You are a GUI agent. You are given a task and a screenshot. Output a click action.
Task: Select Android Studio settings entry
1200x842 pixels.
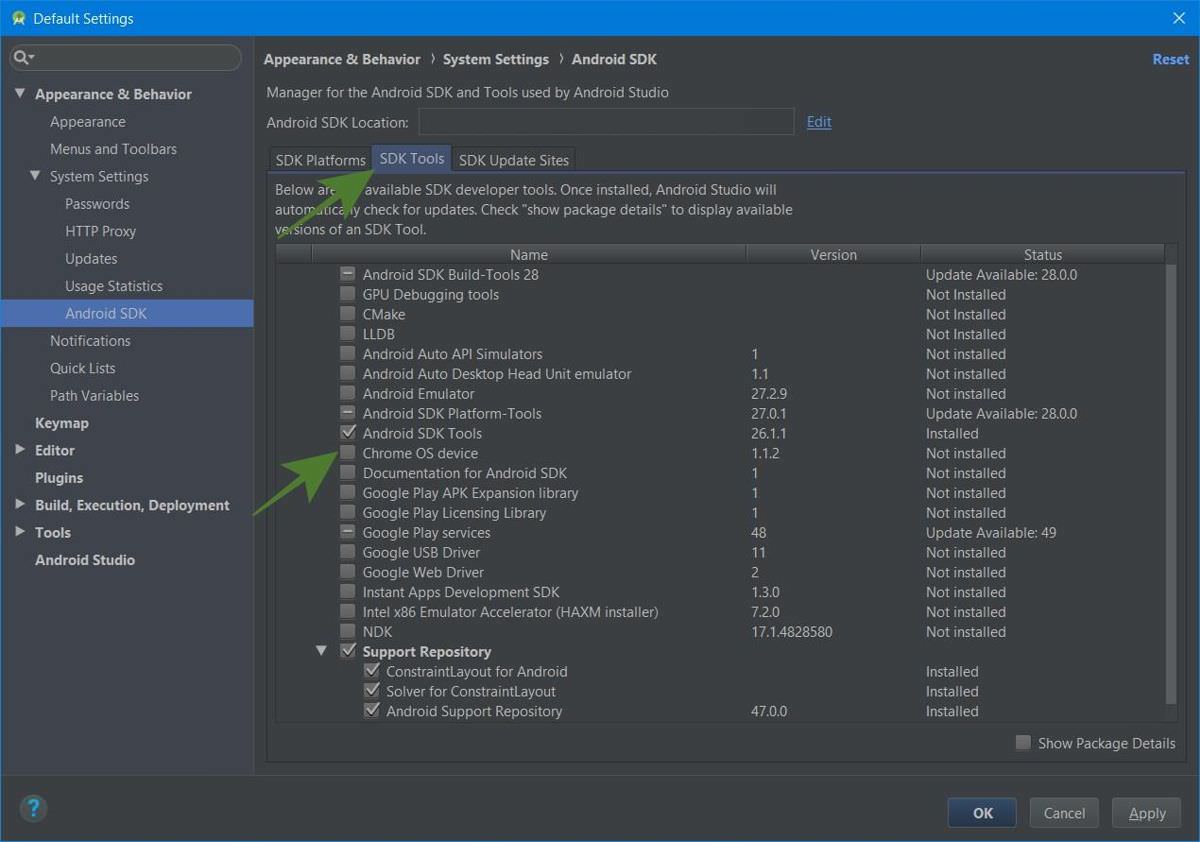pos(85,560)
